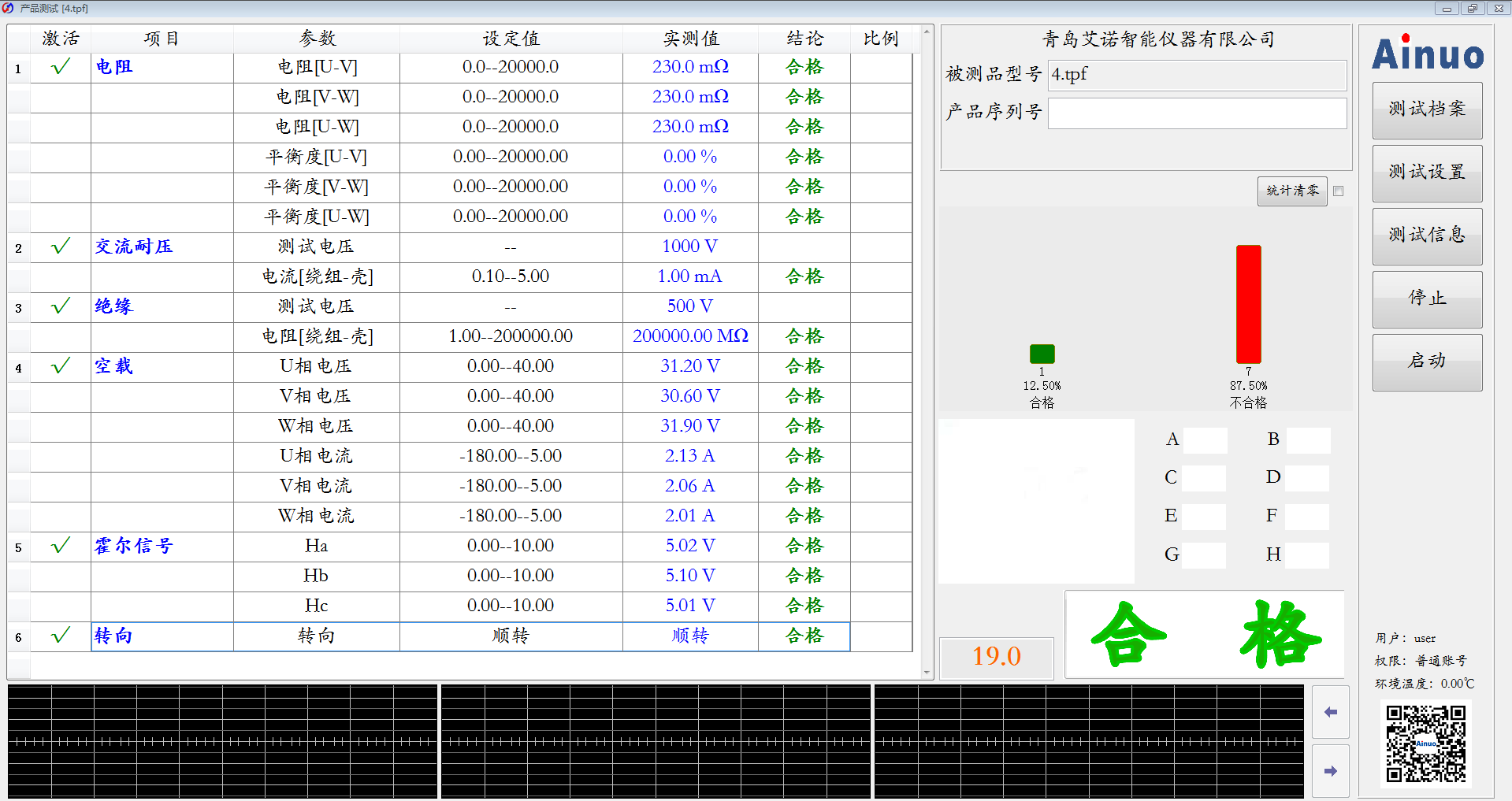Click 统计清零 to reset statistics
Viewport: 1512px width, 801px height.
(x=1291, y=191)
